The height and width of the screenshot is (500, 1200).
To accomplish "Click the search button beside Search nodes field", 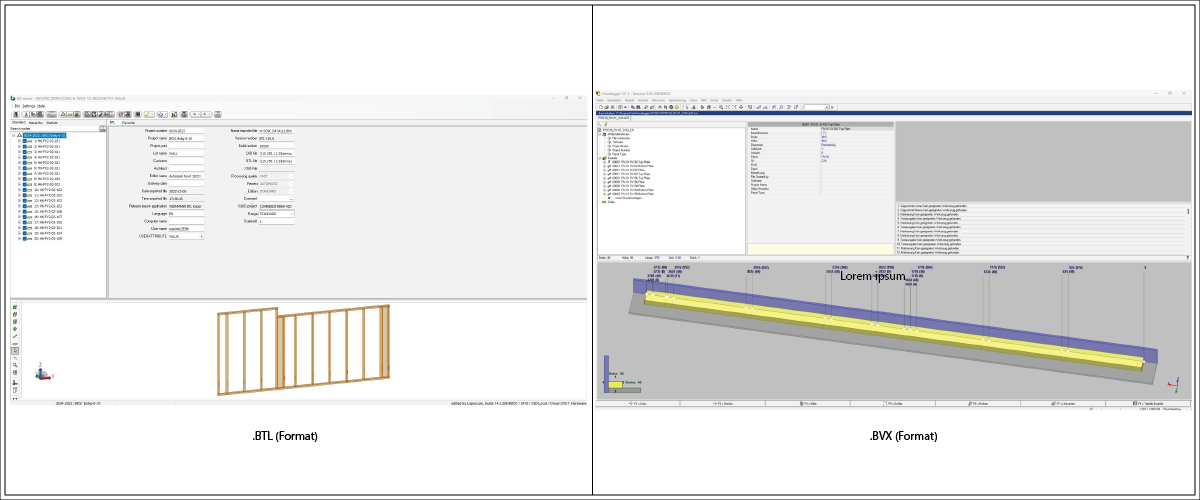I will [x=101, y=128].
